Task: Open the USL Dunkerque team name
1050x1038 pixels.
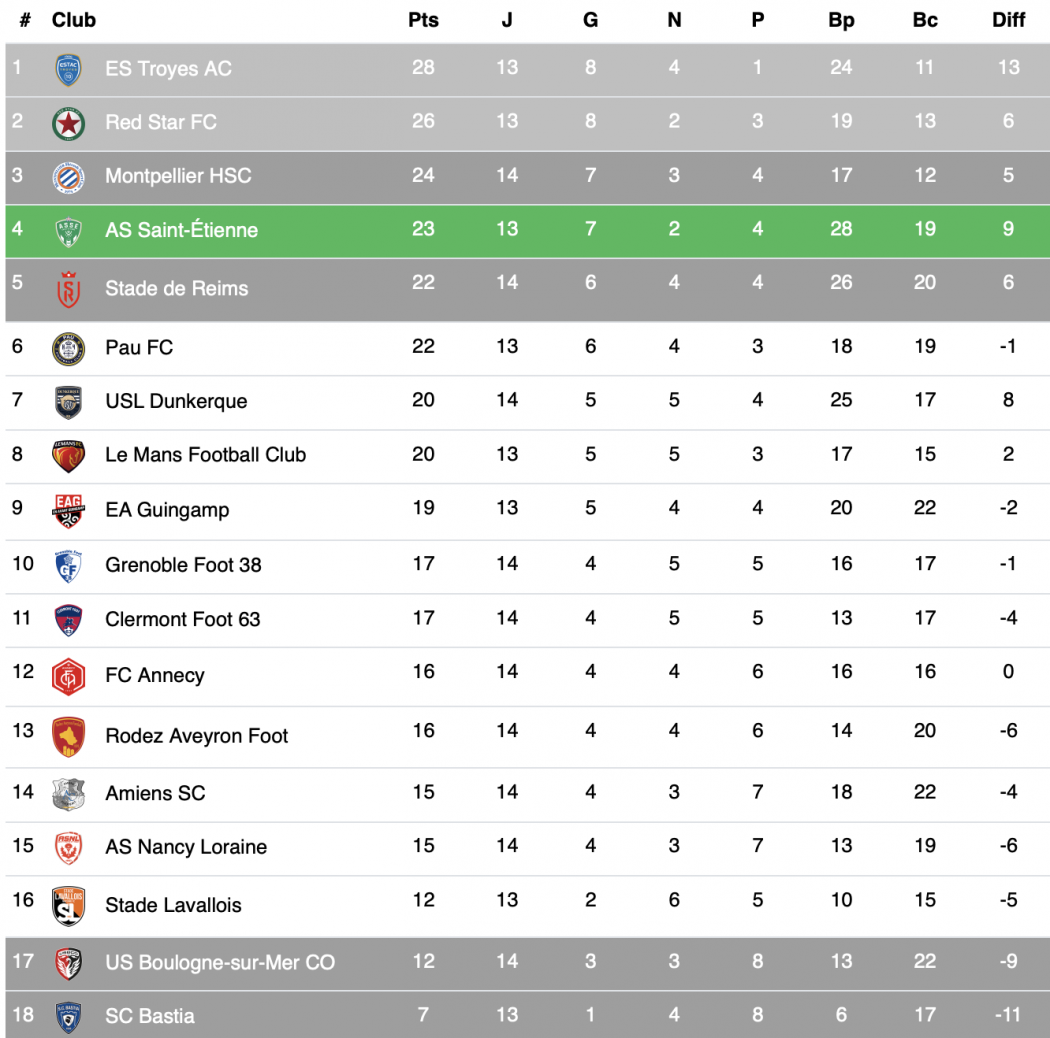Action: click(176, 401)
